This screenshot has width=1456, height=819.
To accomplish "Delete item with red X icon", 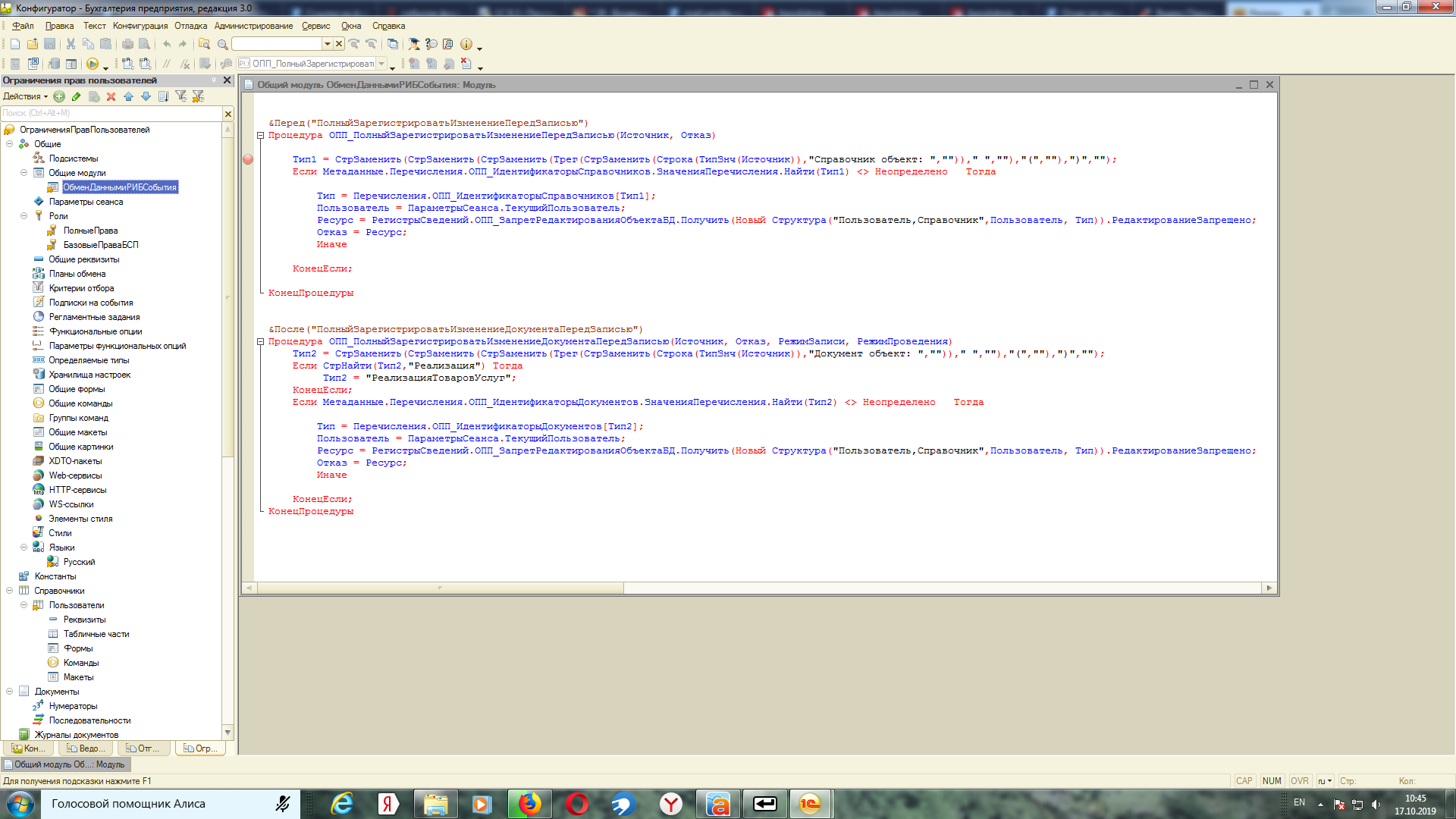I will (111, 96).
